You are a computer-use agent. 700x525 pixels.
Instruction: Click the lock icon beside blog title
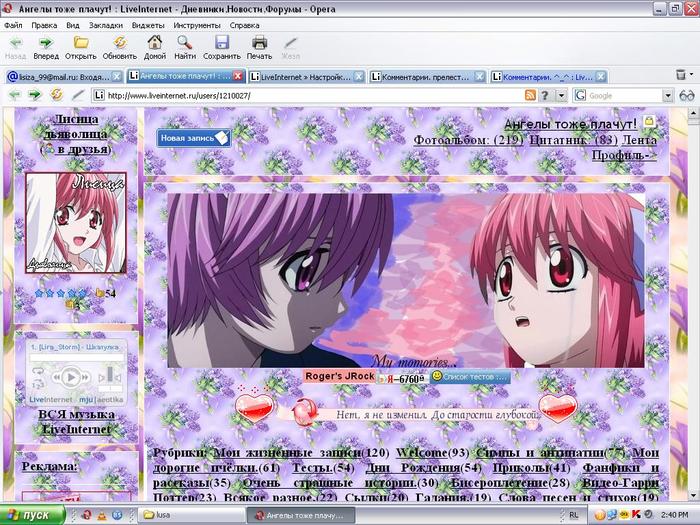(649, 121)
